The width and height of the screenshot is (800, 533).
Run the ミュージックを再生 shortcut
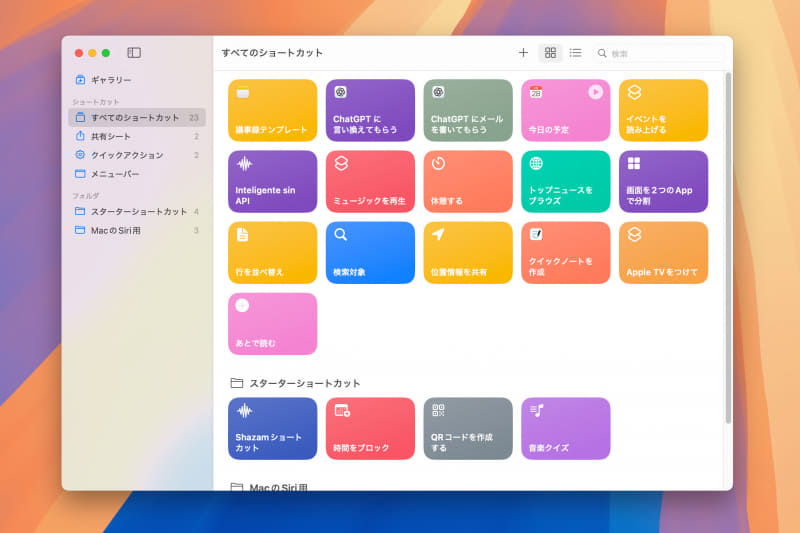370,182
